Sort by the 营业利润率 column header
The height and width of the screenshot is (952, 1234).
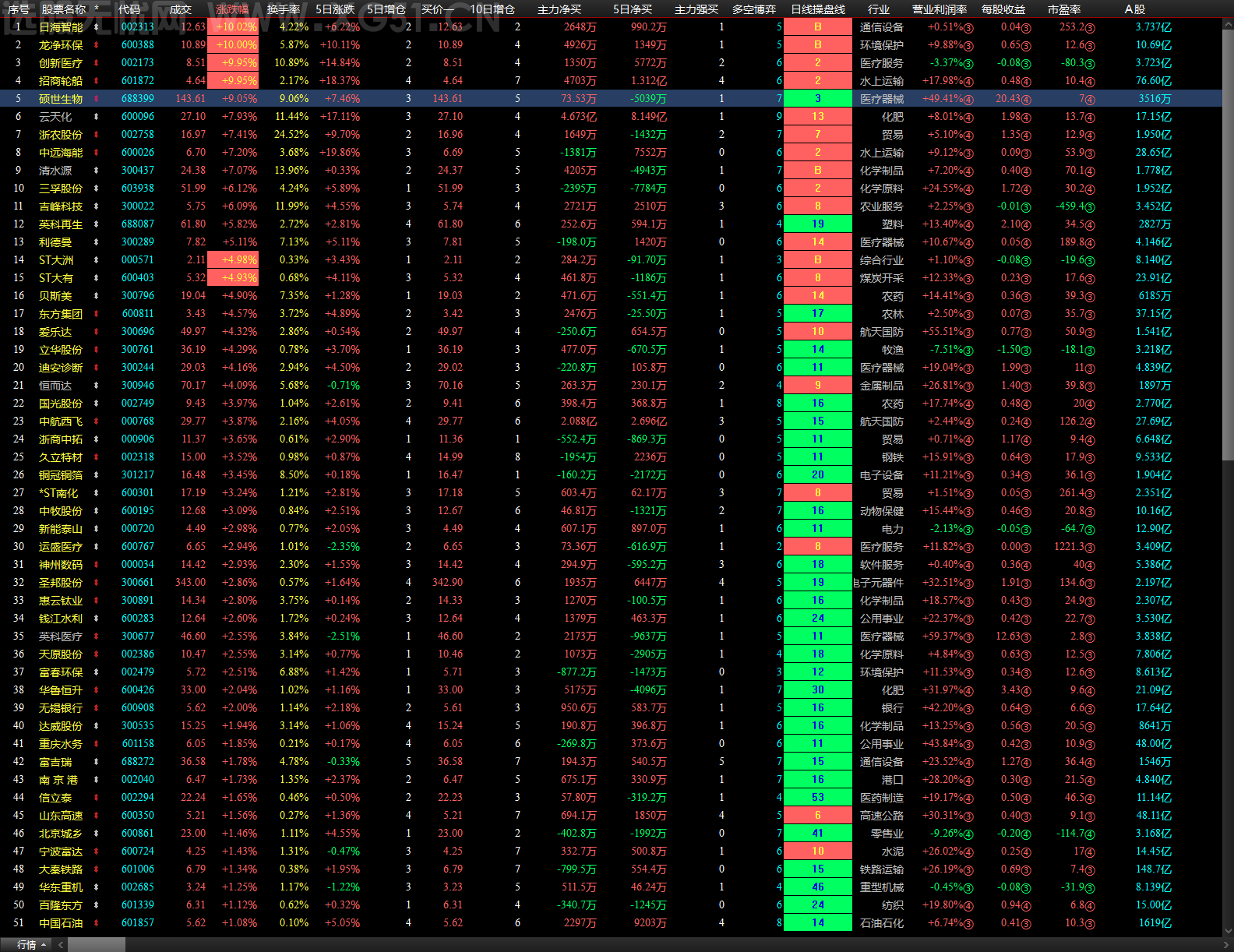[x=940, y=9]
